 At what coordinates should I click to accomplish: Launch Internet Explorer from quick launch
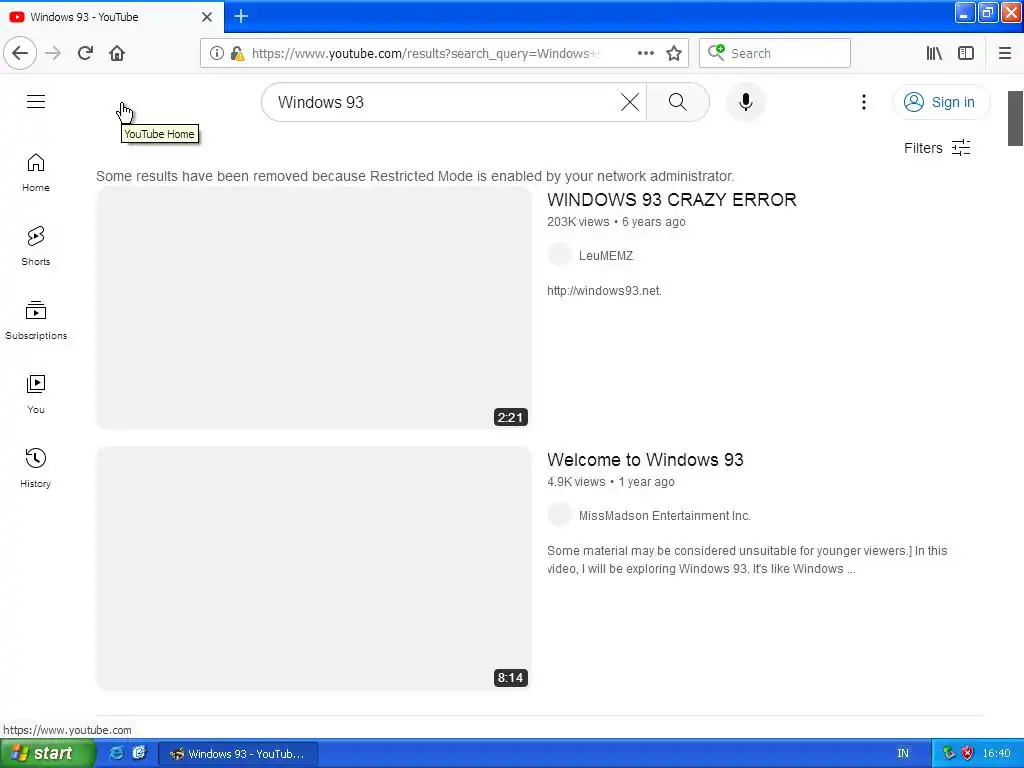click(116, 753)
